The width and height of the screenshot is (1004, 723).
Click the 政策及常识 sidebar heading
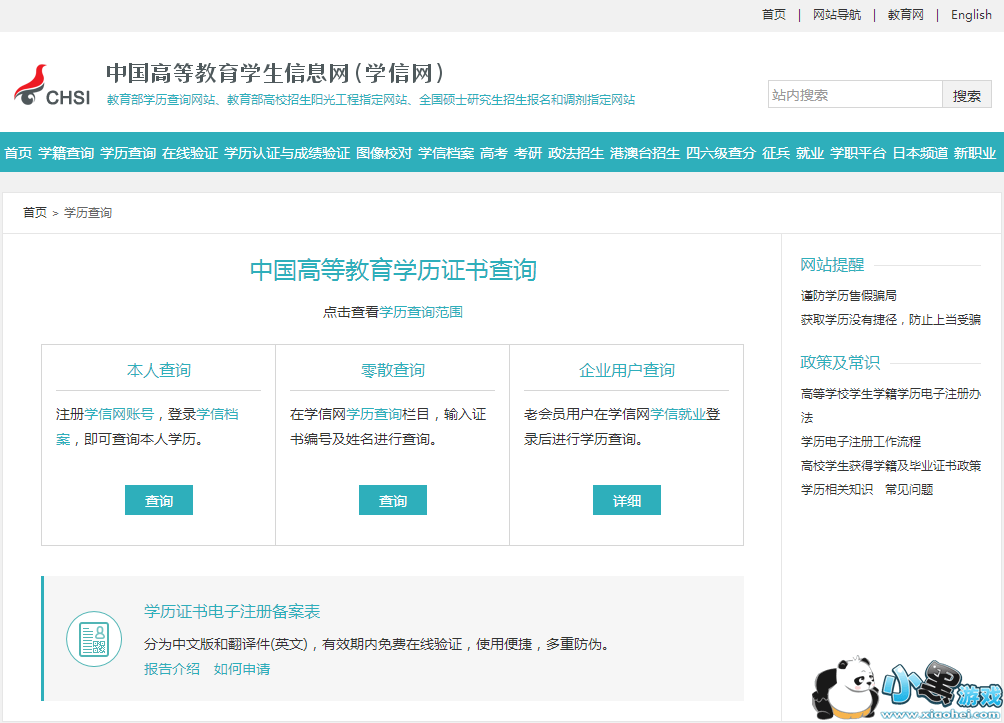tap(840, 362)
